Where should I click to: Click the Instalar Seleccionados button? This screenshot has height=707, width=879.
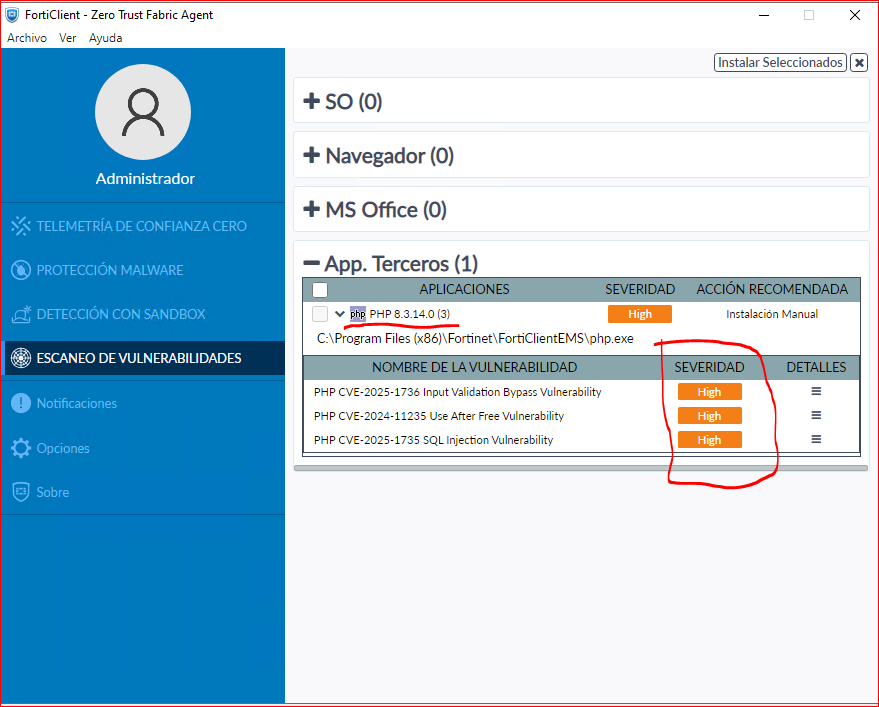780,62
